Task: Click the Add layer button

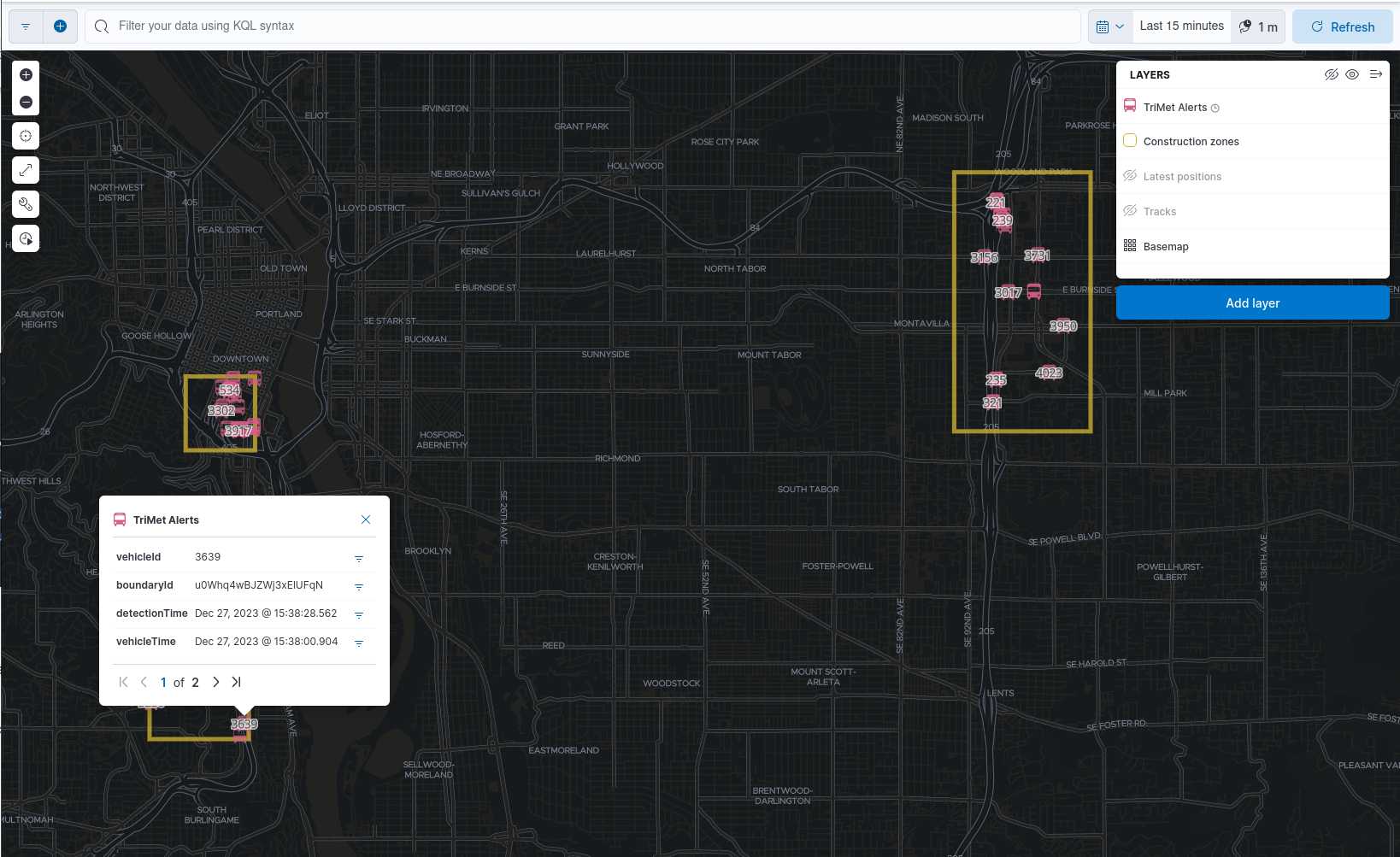Action: tap(1252, 302)
